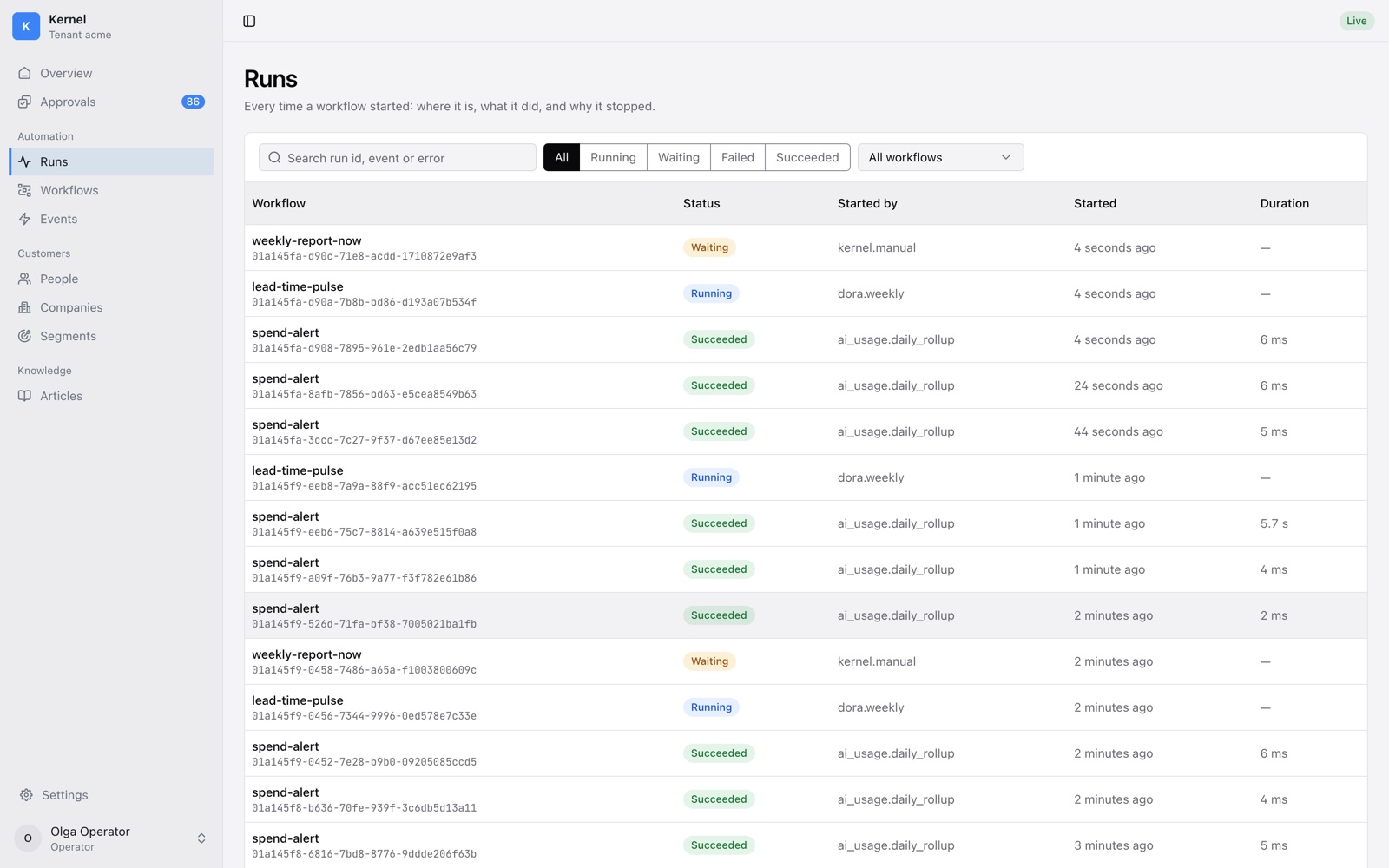Sort by the Duration column header
Image resolution: width=1389 pixels, height=868 pixels.
pyautogui.click(x=1284, y=203)
